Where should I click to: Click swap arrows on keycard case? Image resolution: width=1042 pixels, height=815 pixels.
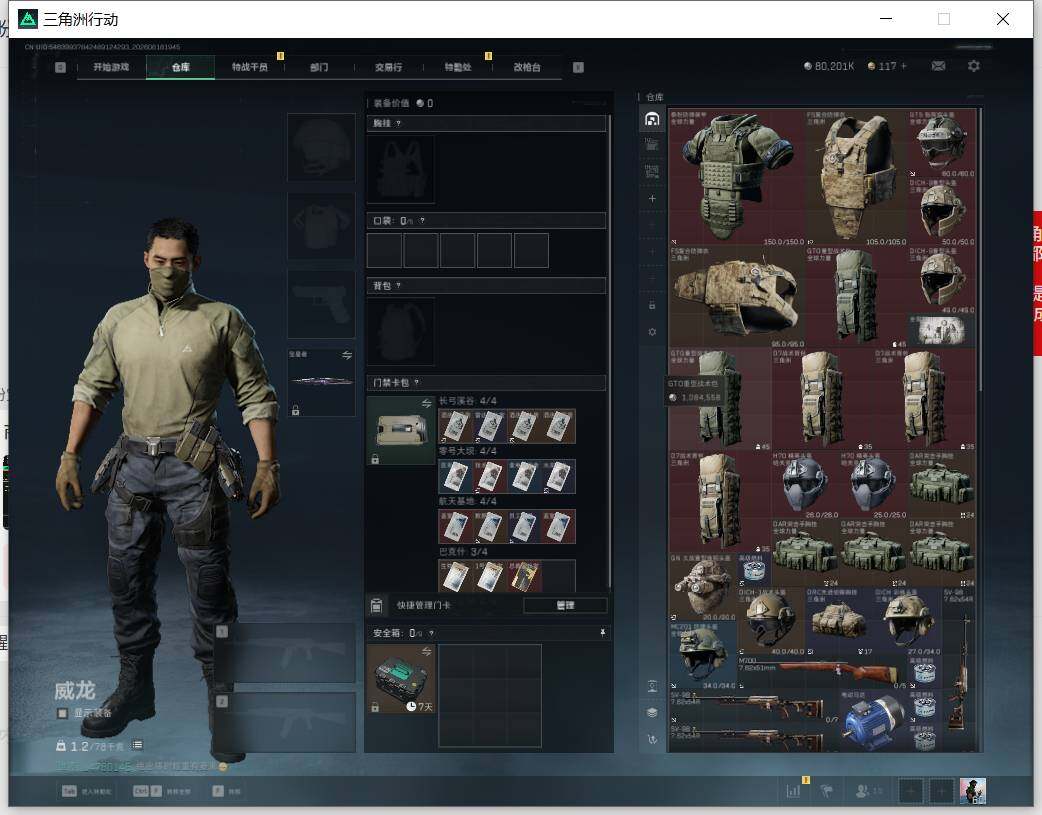point(427,404)
